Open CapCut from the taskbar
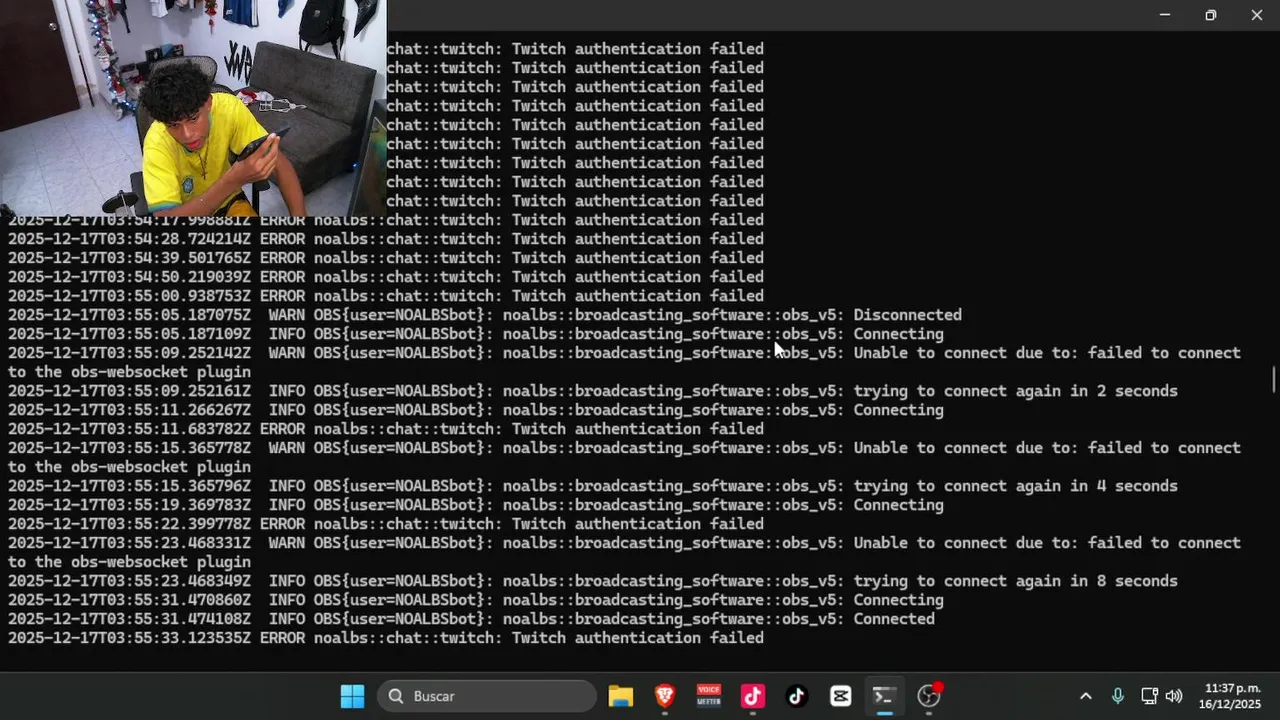The image size is (1280, 720). (841, 696)
